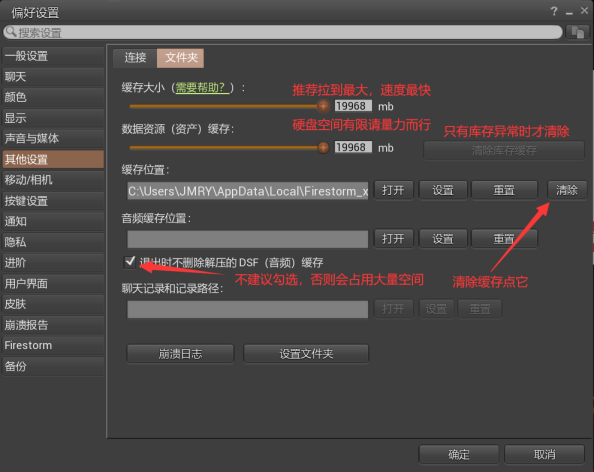Click the 缓存大小 slider handle
This screenshot has height=472, width=594.
click(323, 106)
